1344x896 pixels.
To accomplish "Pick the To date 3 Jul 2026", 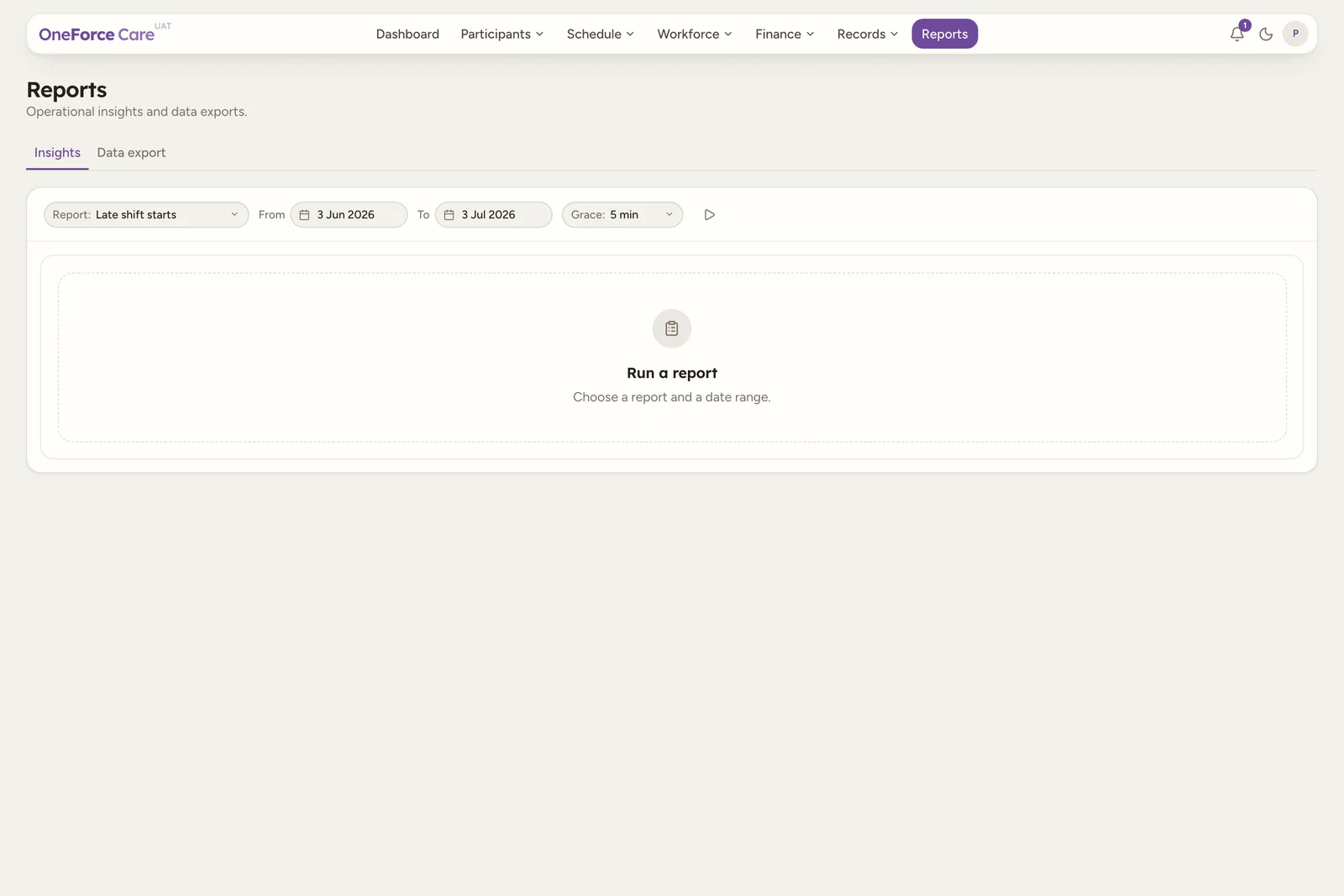I will 494,215.
